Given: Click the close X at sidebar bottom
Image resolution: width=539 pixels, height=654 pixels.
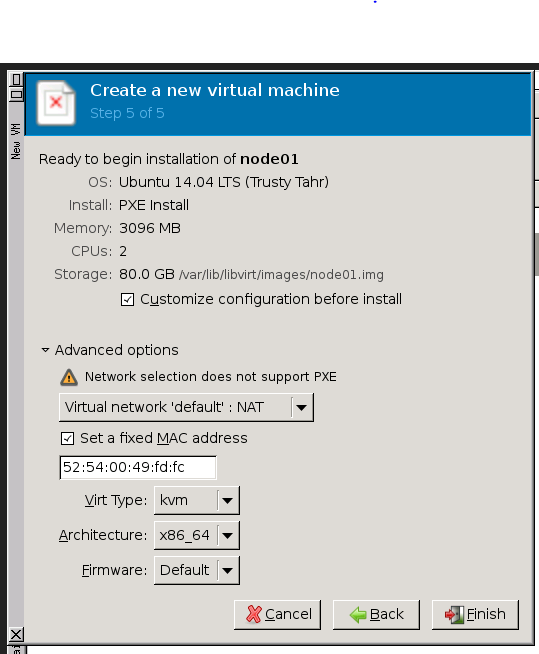Looking at the screenshot, I should coord(16,635).
